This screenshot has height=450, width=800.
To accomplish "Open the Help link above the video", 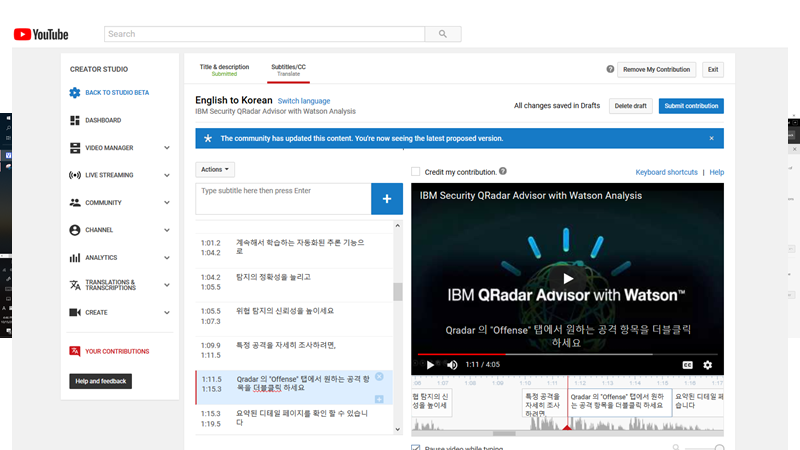I will 716,172.
